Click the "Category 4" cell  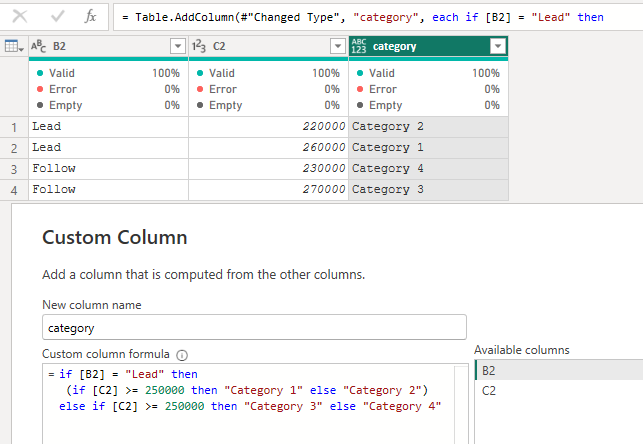click(x=429, y=168)
